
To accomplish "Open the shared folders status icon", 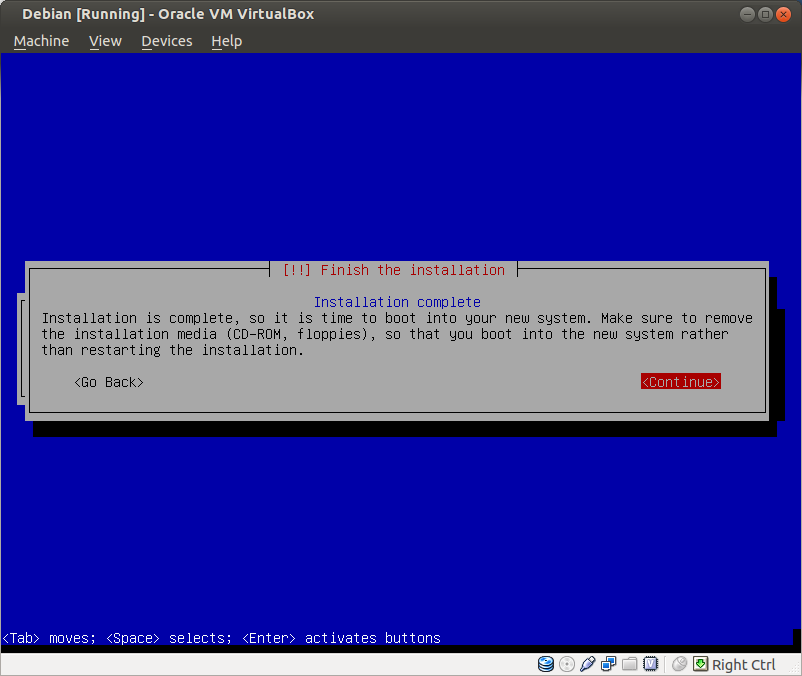I will coord(630,664).
